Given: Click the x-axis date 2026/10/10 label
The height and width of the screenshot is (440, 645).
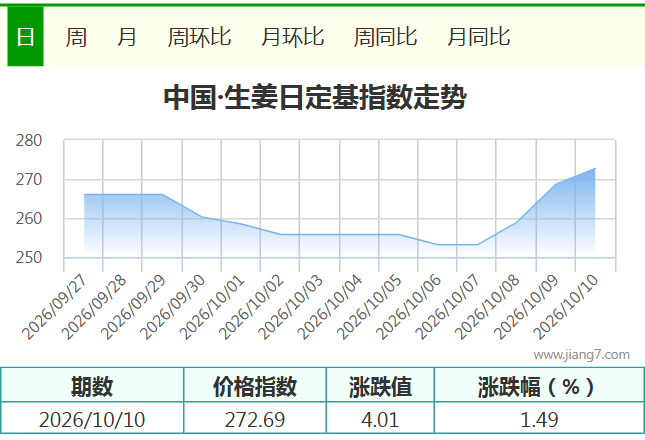Looking at the screenshot, I should pos(565,307).
